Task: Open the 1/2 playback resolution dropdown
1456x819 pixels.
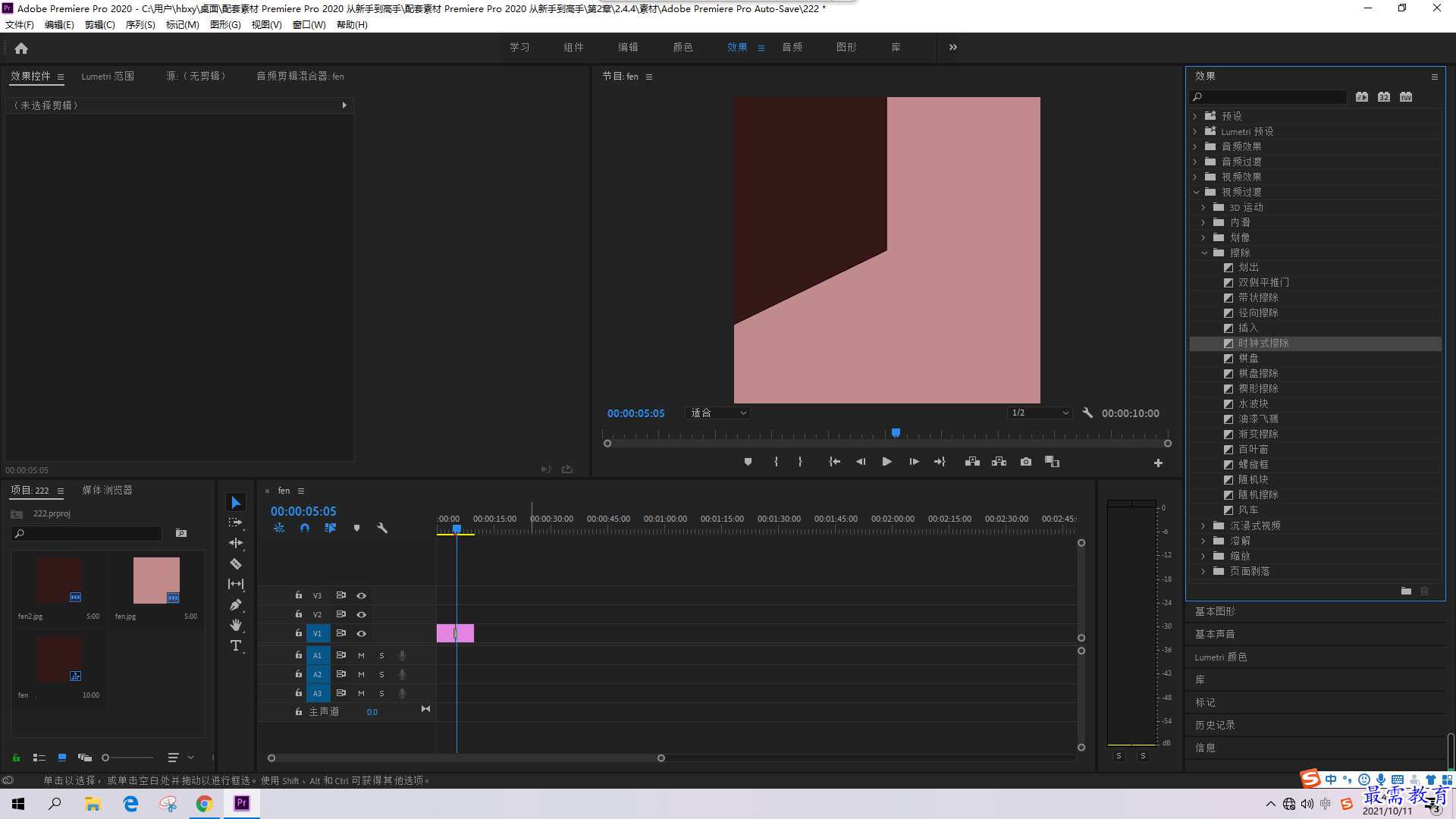Action: (1039, 413)
